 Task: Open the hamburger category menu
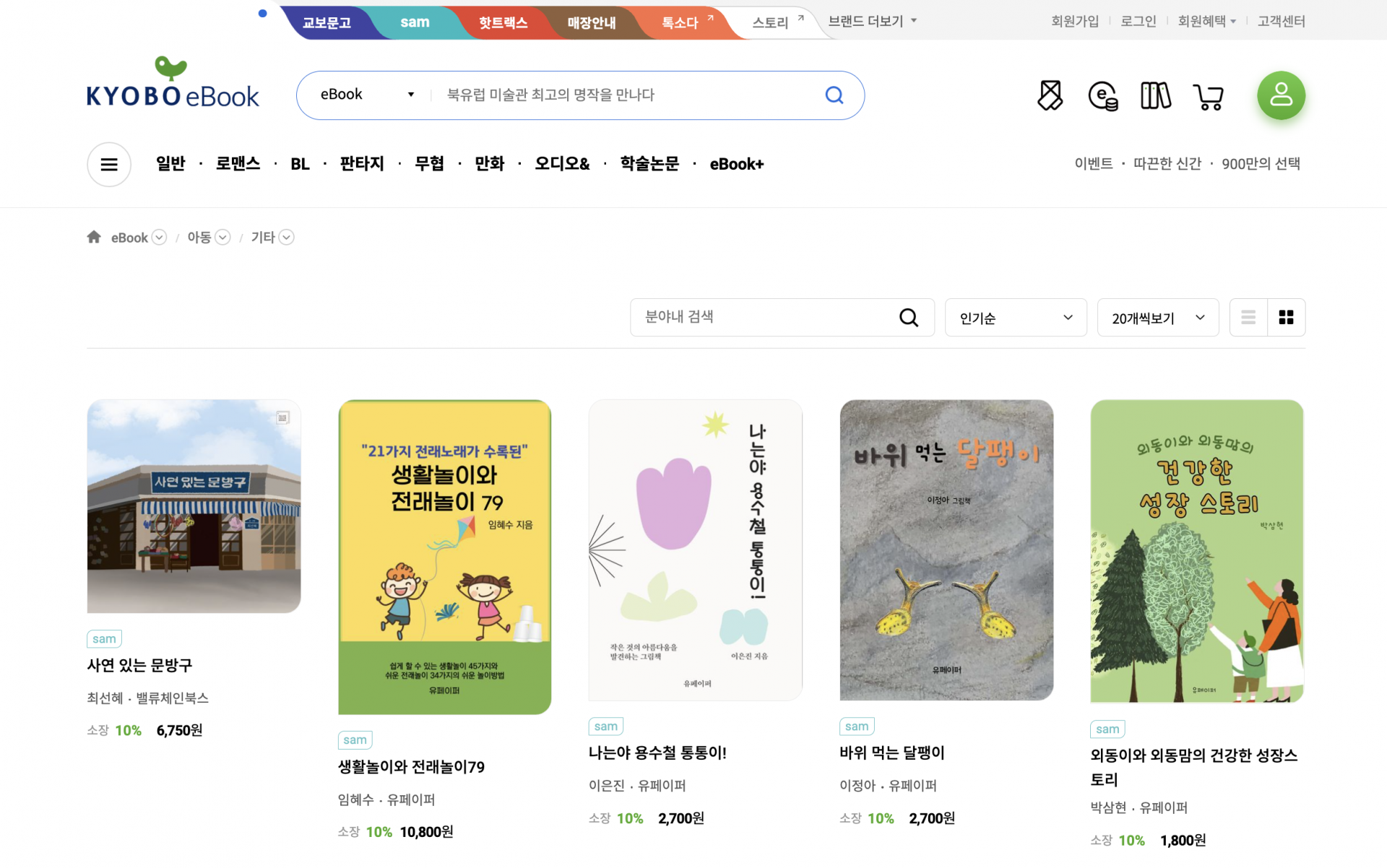[109, 165]
